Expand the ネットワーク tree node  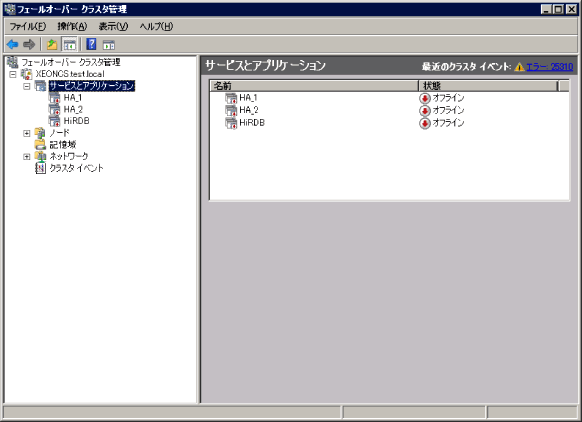tap(27, 157)
